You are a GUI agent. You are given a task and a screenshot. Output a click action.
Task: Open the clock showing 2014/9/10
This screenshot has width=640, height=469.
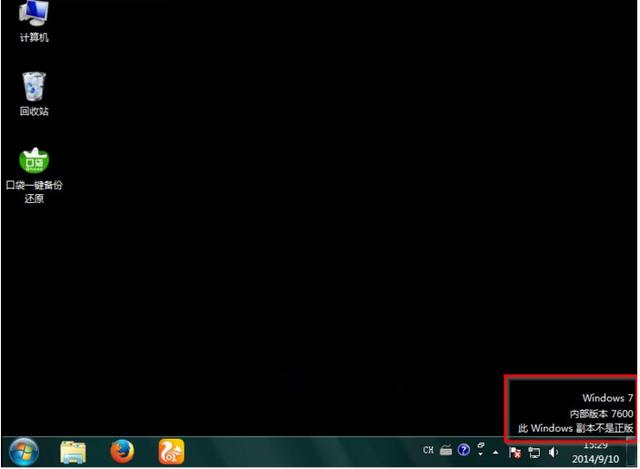tap(596, 452)
